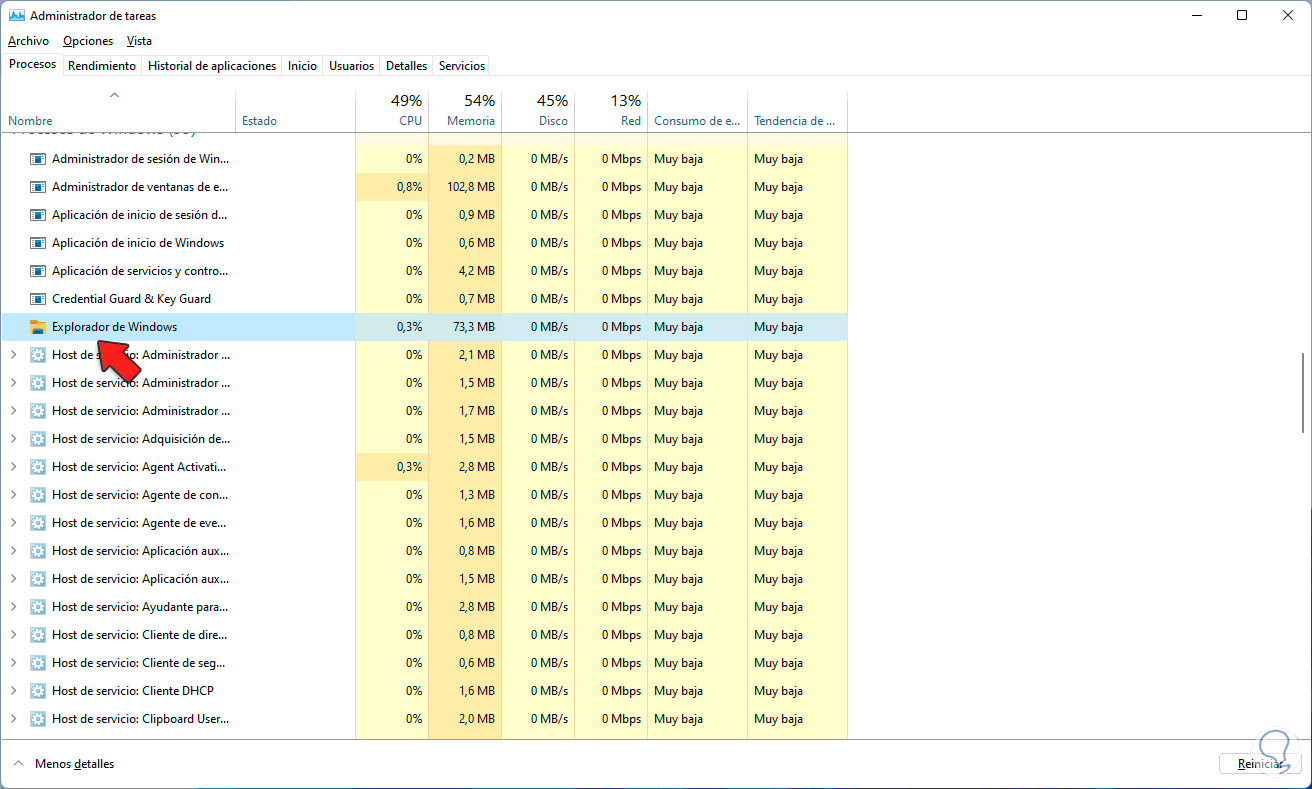This screenshot has height=789, width=1312.
Task: Select the Host de servicio: Cliente de dire… name
Action: coord(141,635)
